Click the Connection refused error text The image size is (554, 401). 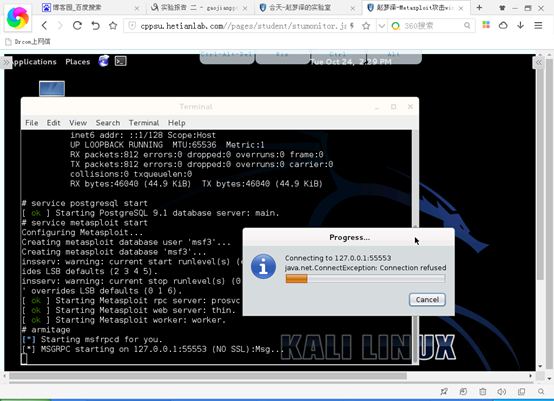click(366, 268)
